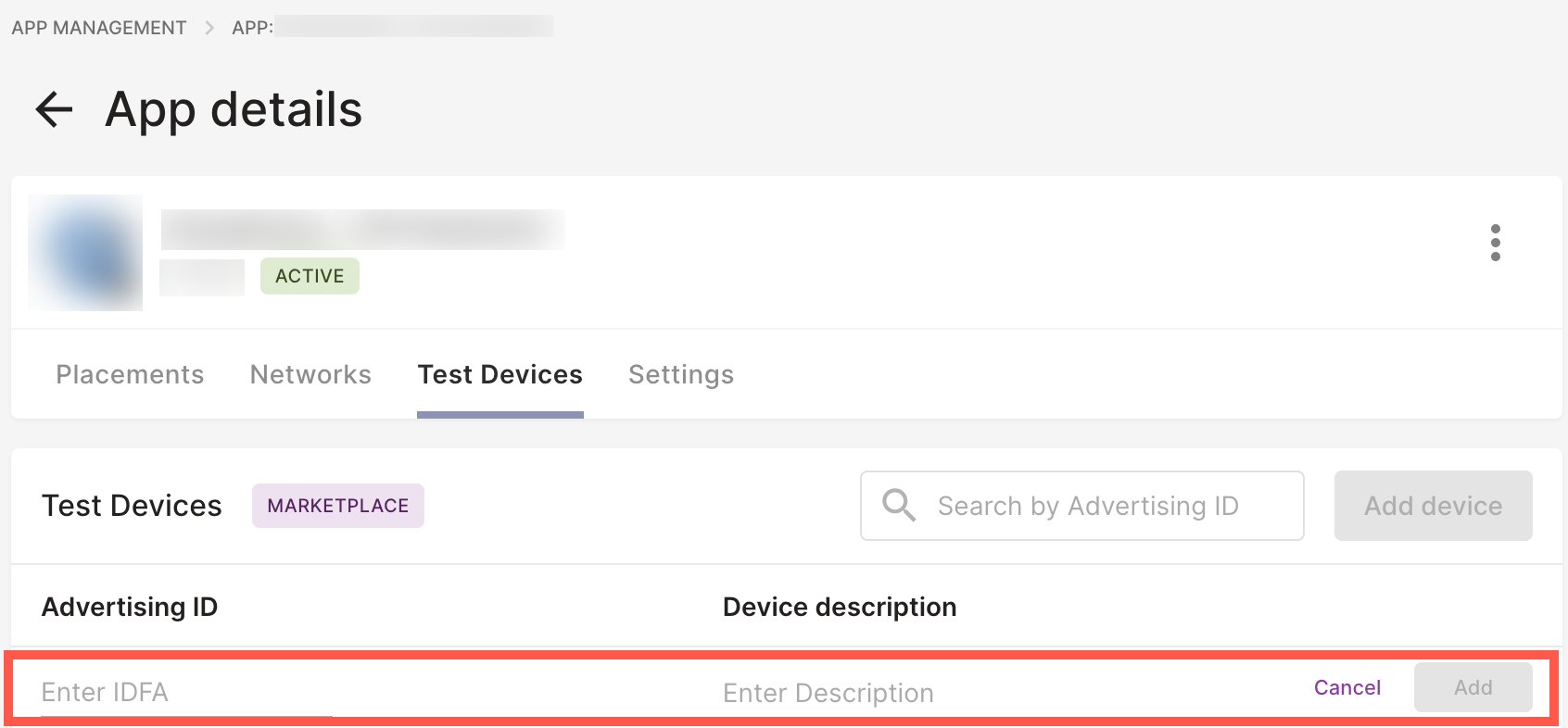This screenshot has width=1568, height=728.
Task: Click Add to save the test device
Action: (x=1473, y=687)
